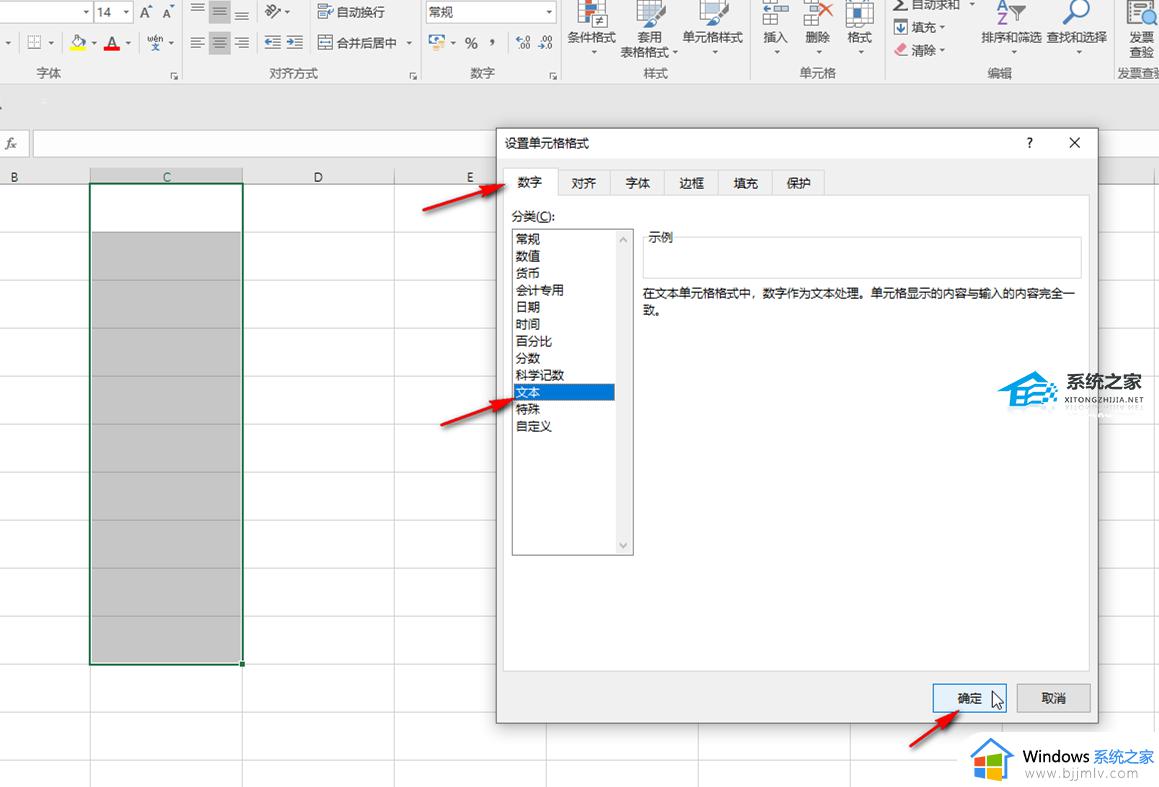The image size is (1159, 787).
Task: Select 货币 in category list
Action: coord(564,273)
